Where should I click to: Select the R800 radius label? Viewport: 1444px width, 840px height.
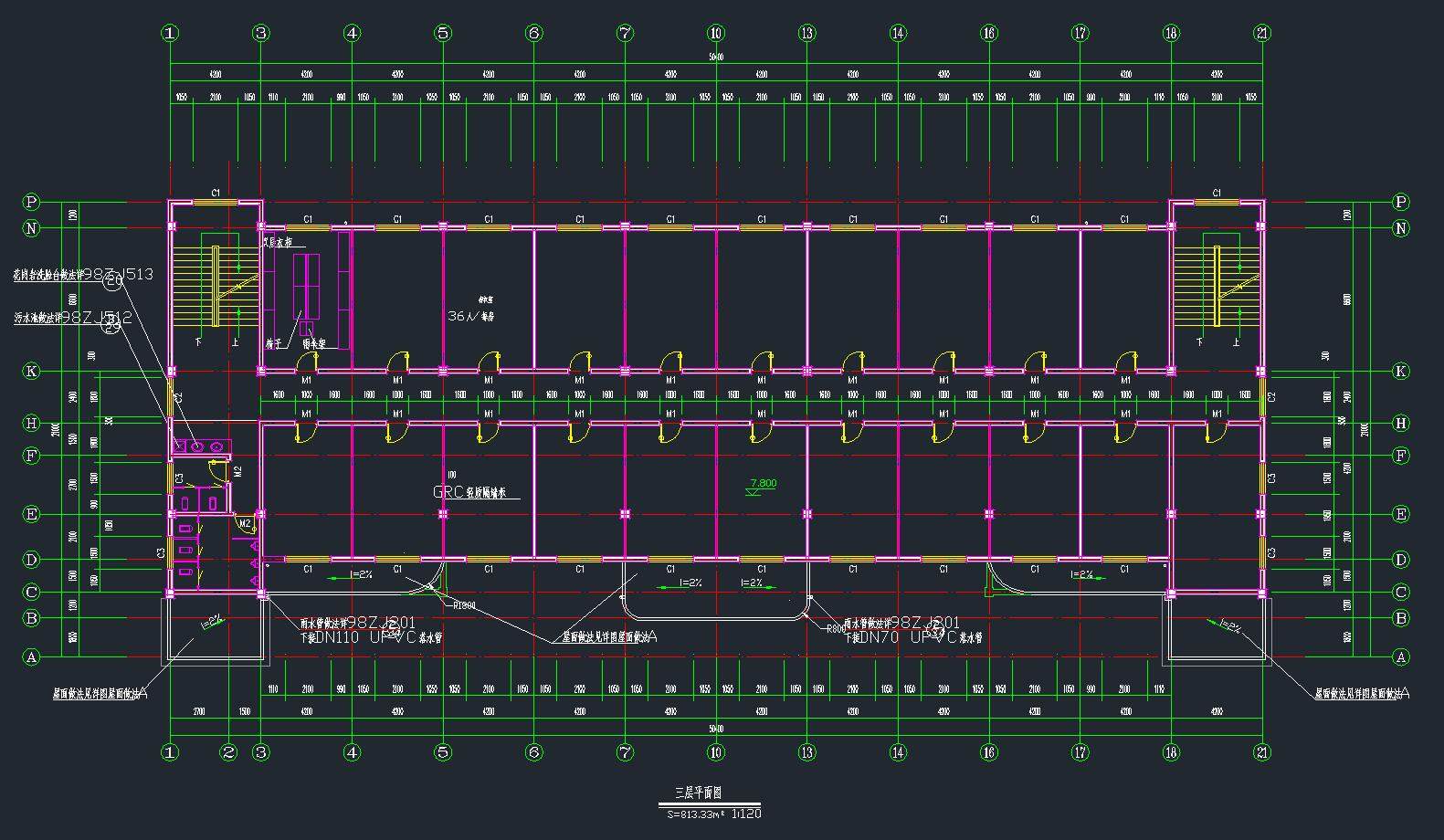(x=835, y=628)
